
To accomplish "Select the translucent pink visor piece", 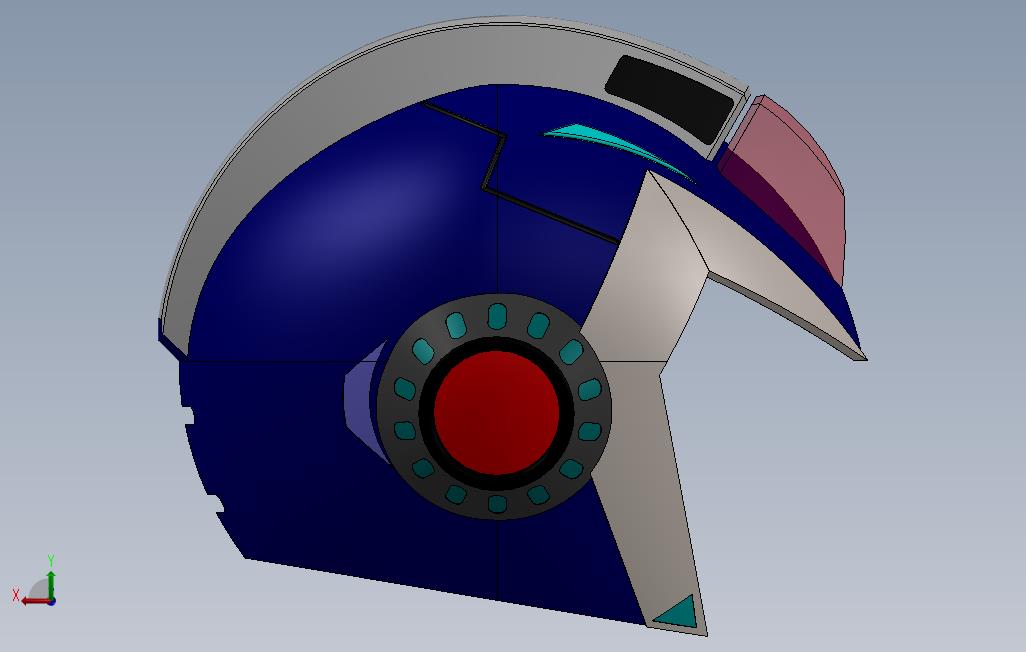I will [788, 185].
